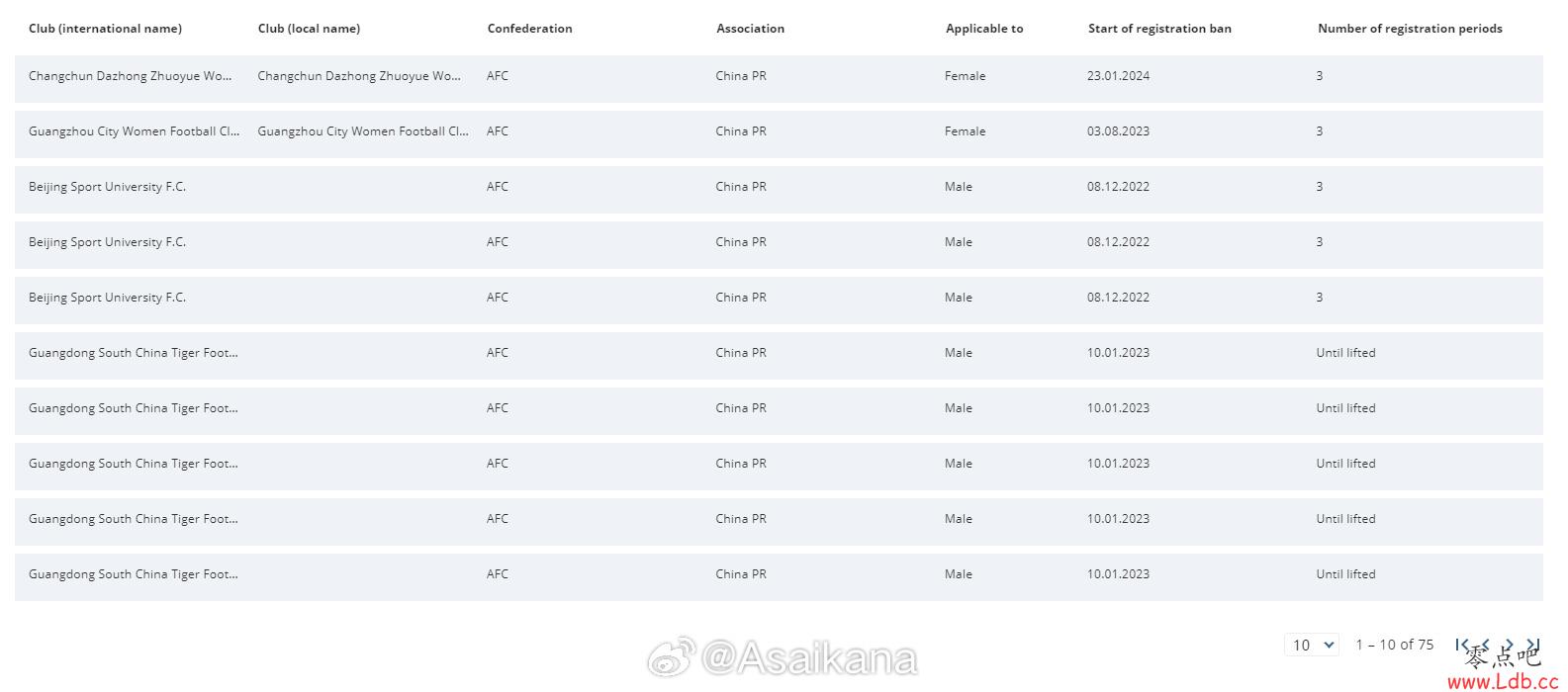Image resolution: width=1568 pixels, height=692 pixels.
Task: Click the www.Ldb.cc watermark link
Action: tap(1503, 680)
